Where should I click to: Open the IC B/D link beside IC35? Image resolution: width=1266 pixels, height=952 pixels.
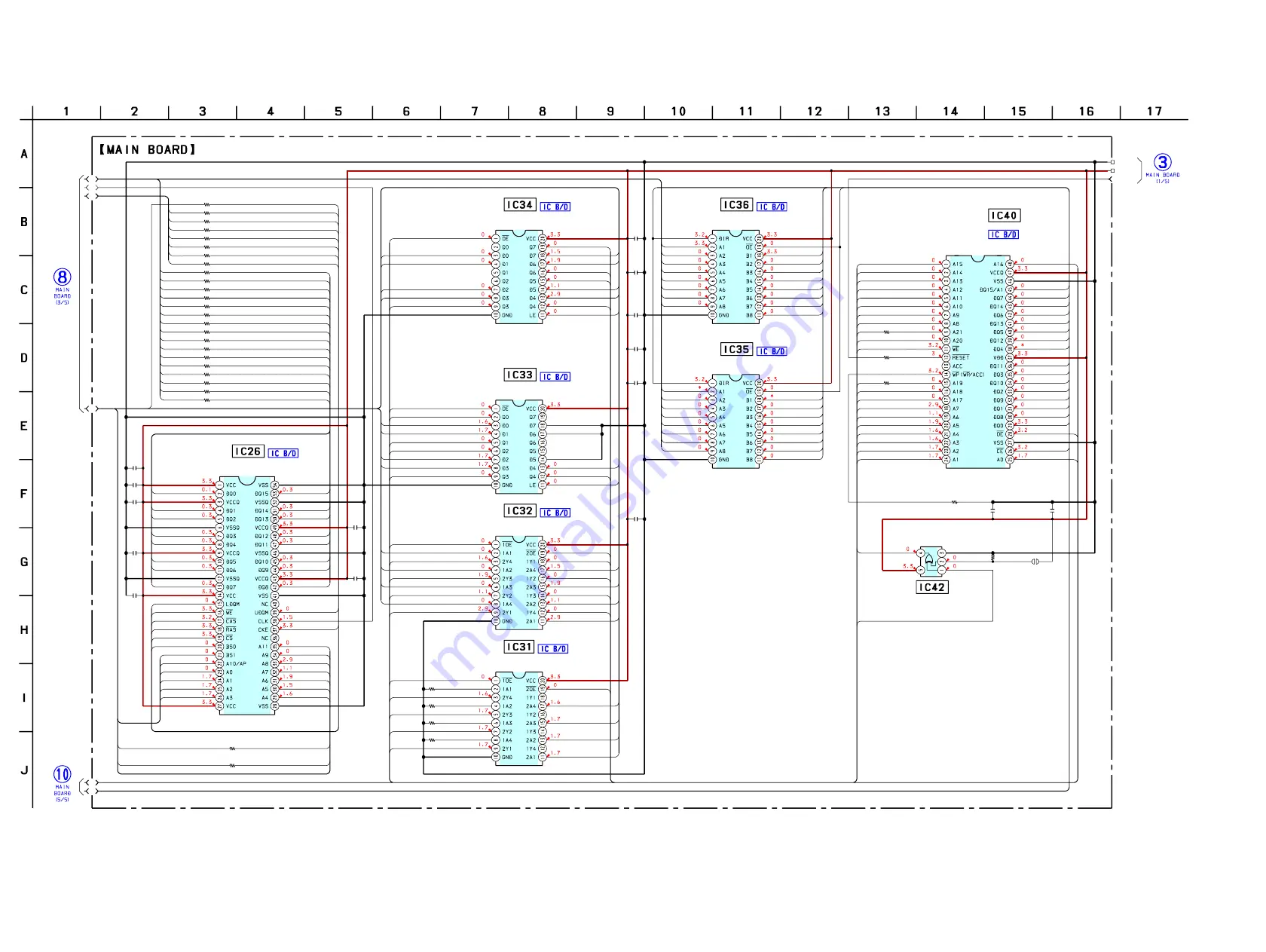[772, 351]
